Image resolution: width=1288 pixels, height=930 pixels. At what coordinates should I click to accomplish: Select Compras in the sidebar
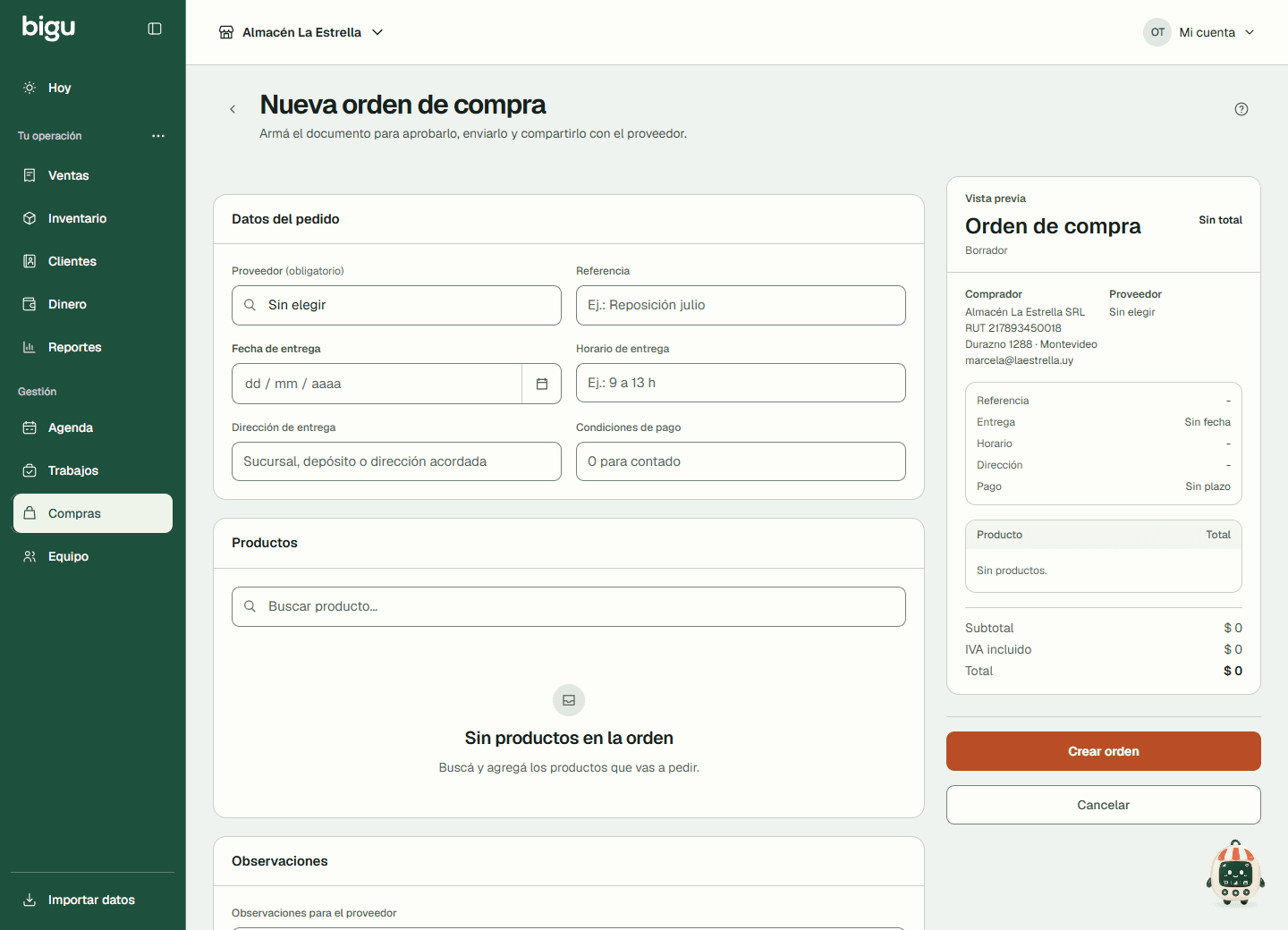coord(93,513)
